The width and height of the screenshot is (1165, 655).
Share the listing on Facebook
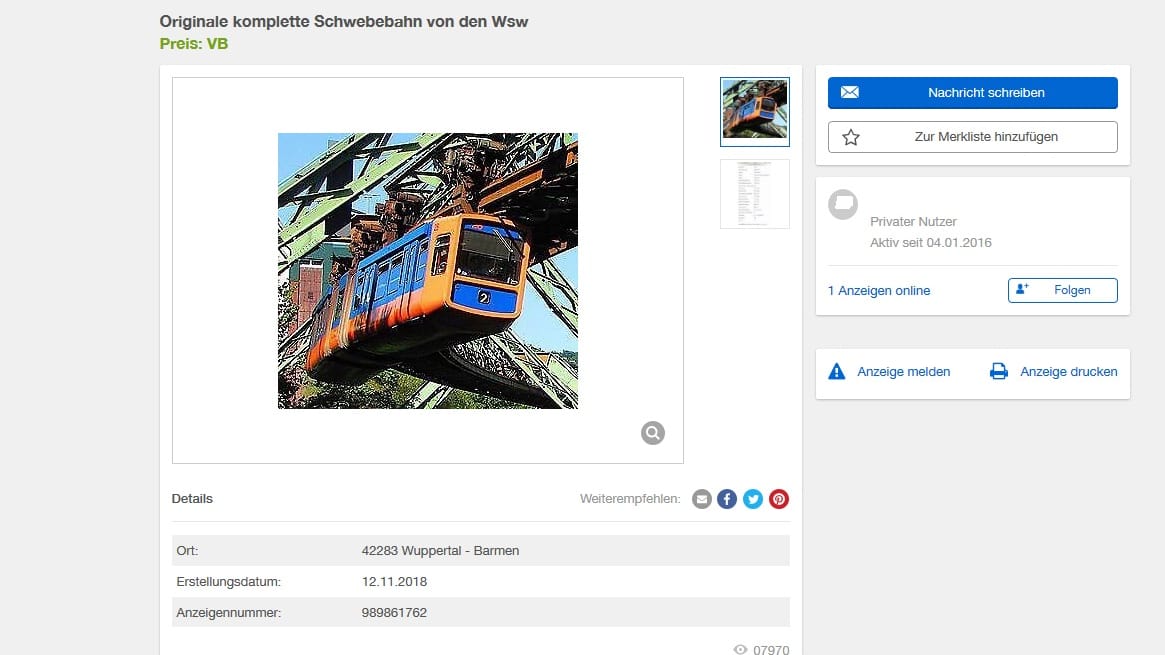(727, 499)
